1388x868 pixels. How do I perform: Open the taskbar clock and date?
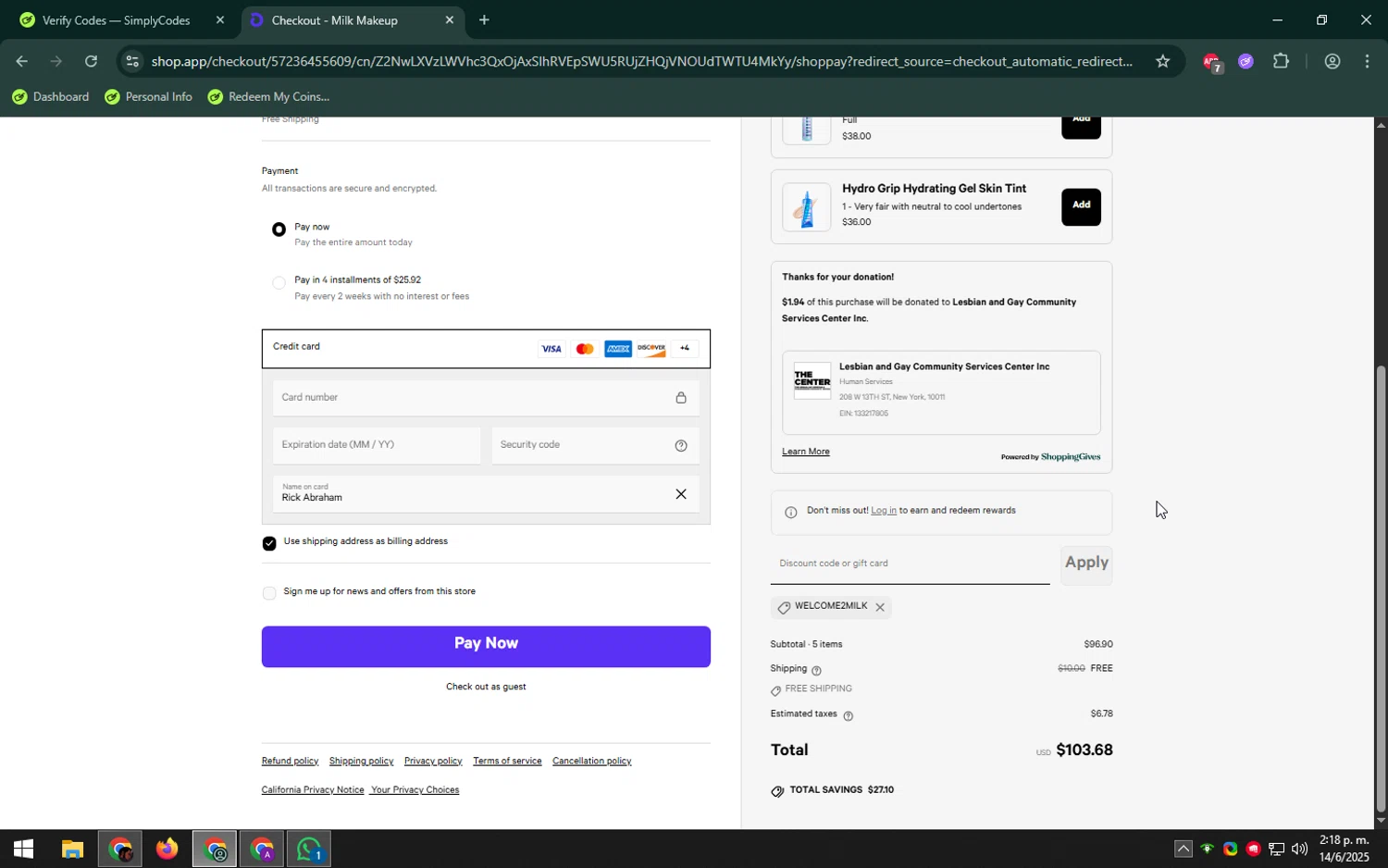[1344, 849]
